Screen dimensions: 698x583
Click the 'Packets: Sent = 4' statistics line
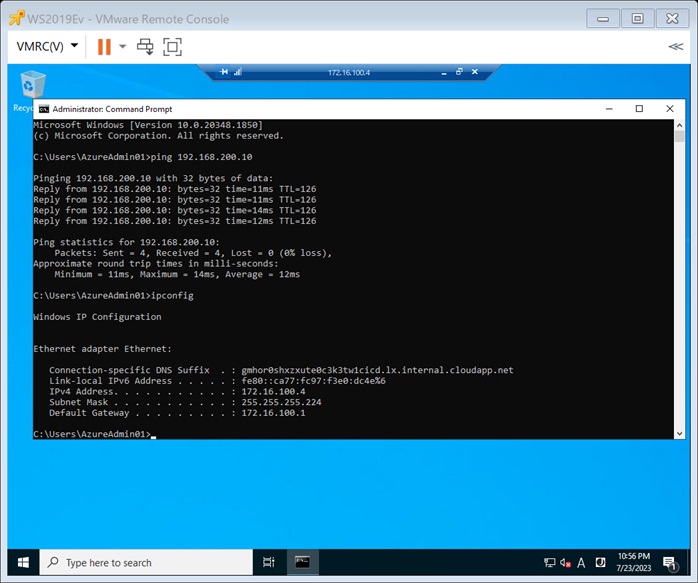coord(193,253)
